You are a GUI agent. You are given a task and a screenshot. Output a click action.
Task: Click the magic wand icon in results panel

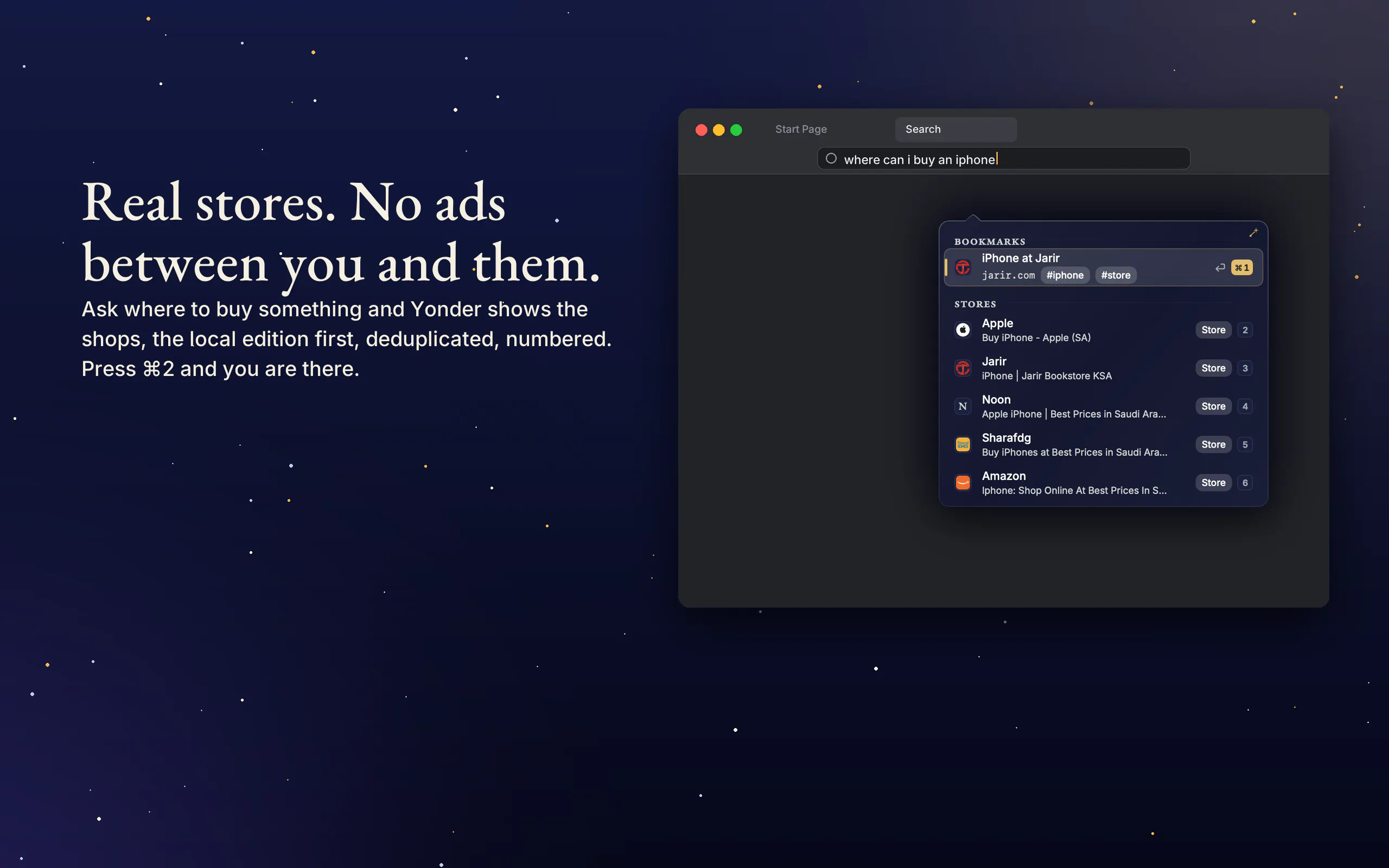[1253, 233]
